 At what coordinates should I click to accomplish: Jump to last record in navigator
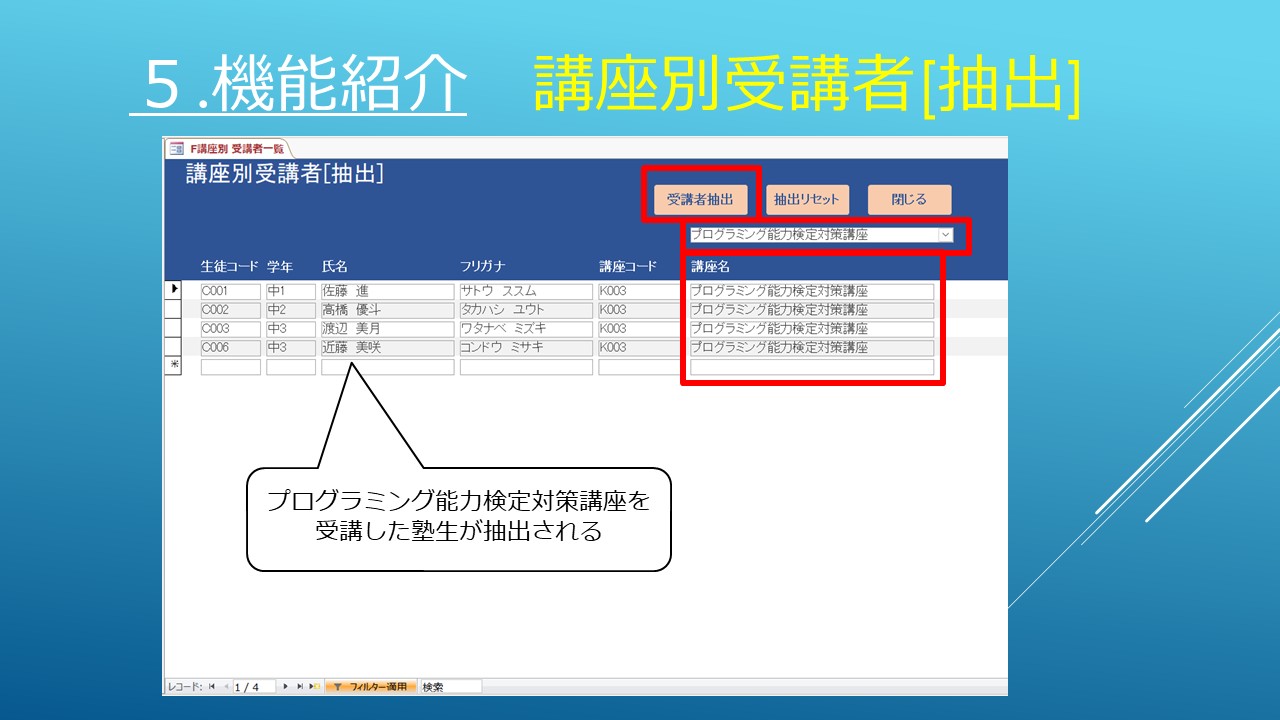pyautogui.click(x=300, y=687)
